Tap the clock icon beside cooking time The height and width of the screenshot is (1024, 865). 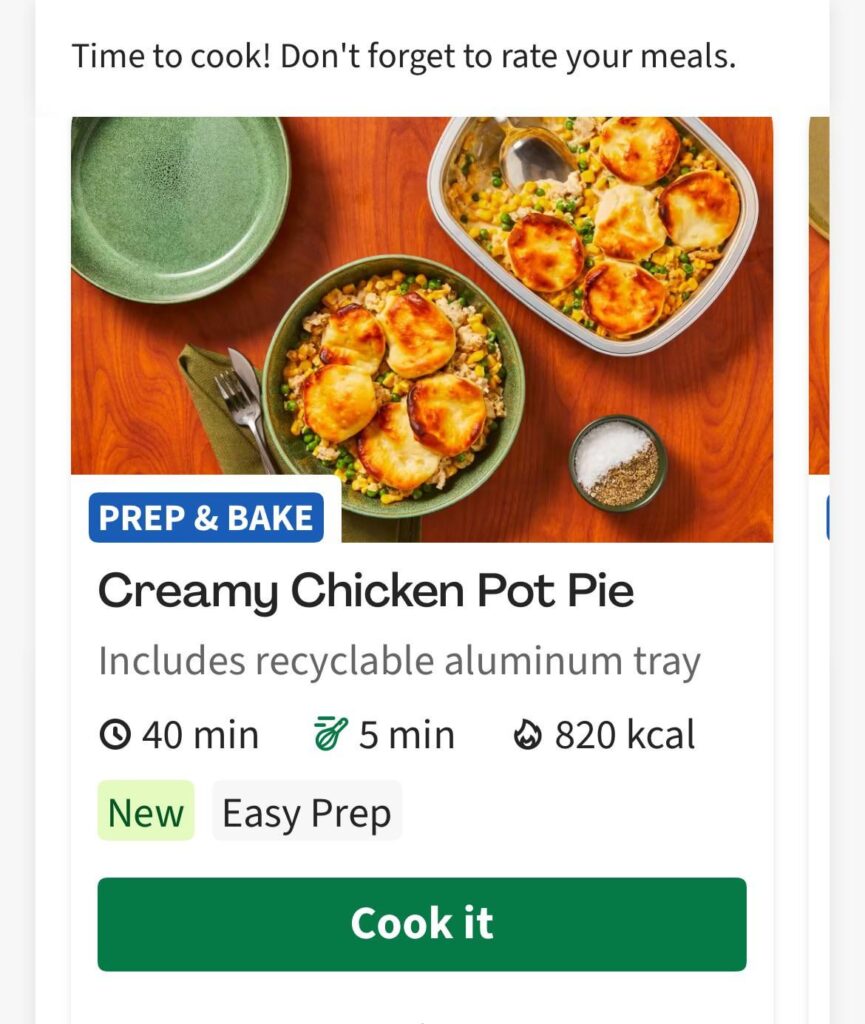coord(115,734)
